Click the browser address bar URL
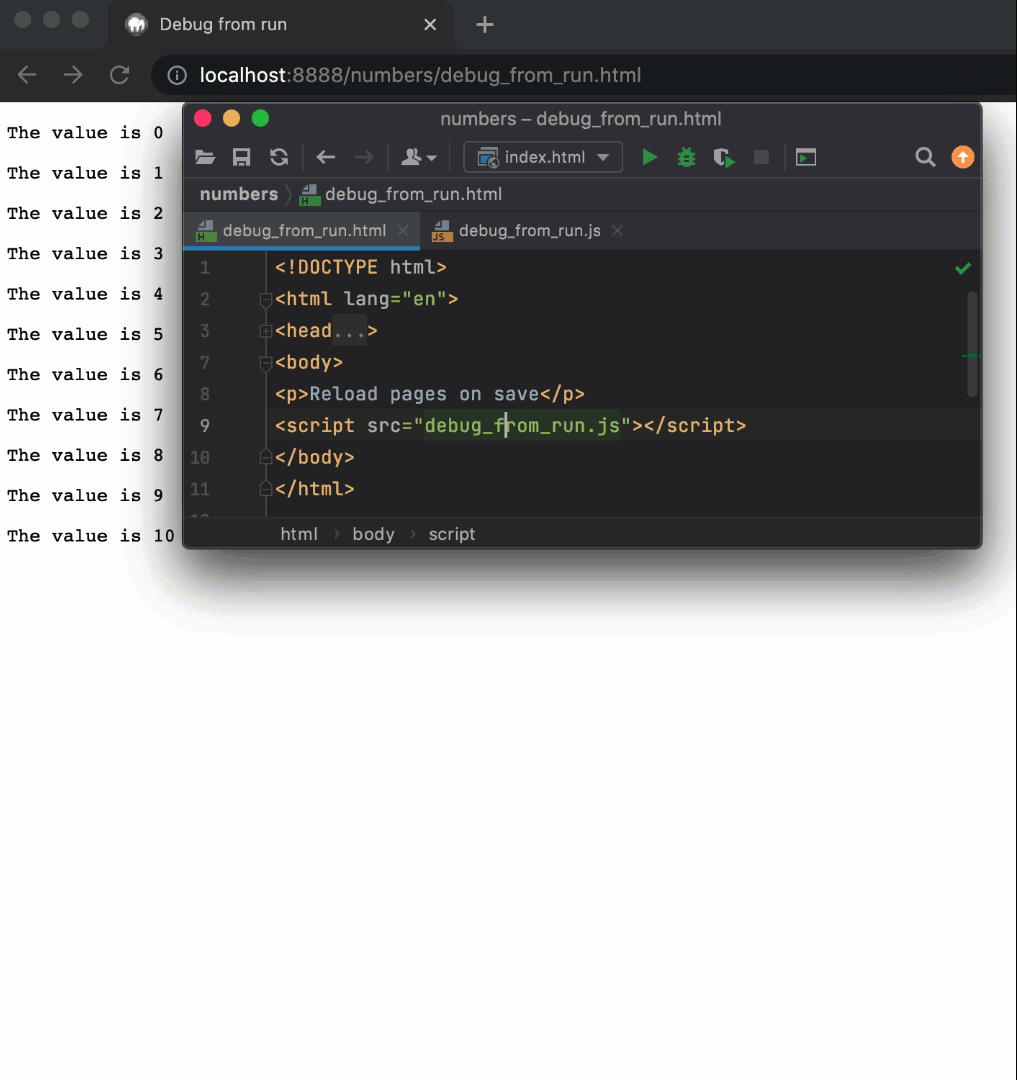The image size is (1017, 1080). [420, 75]
